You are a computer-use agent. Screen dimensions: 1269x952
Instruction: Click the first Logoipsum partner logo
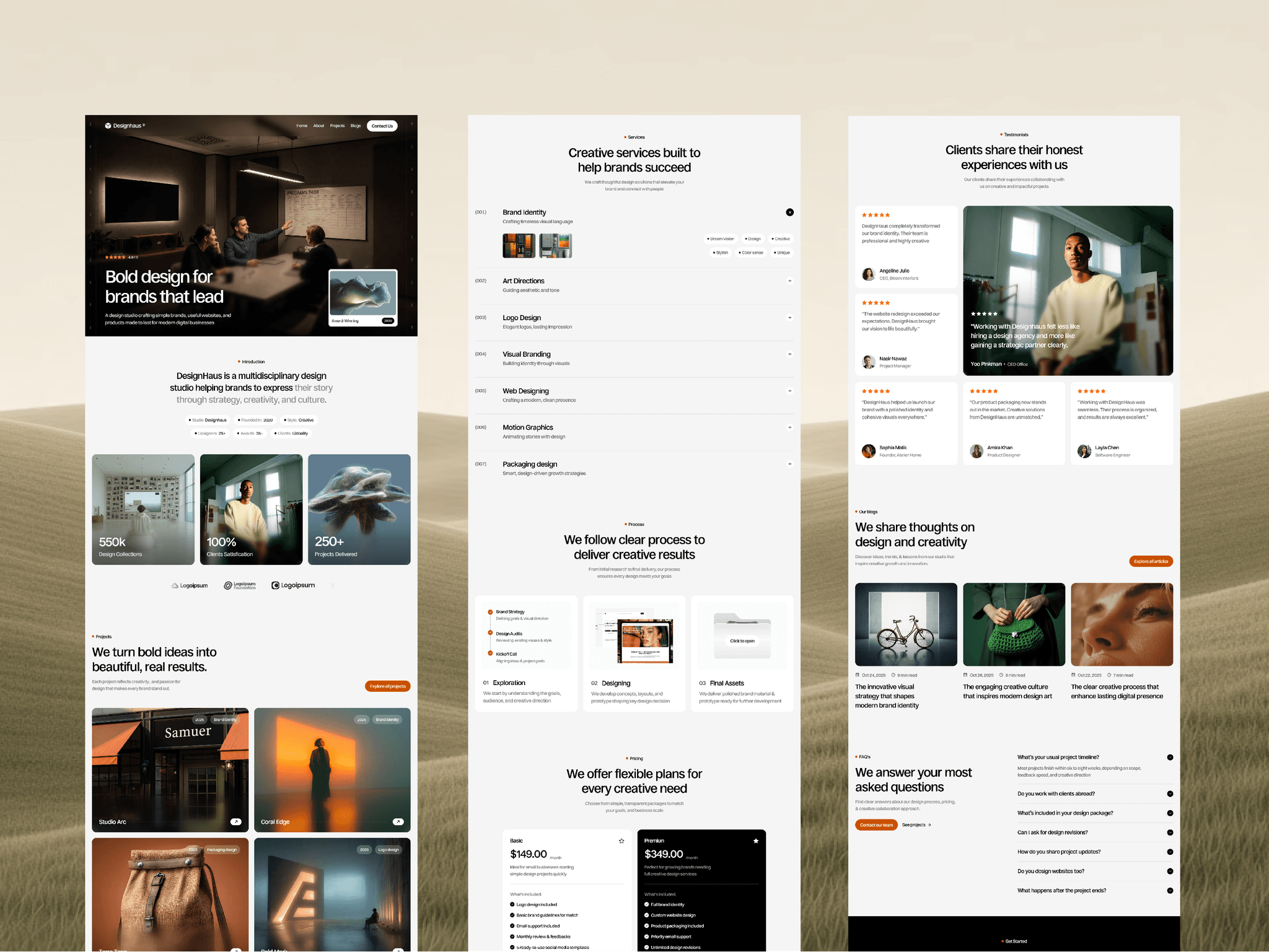click(x=190, y=585)
